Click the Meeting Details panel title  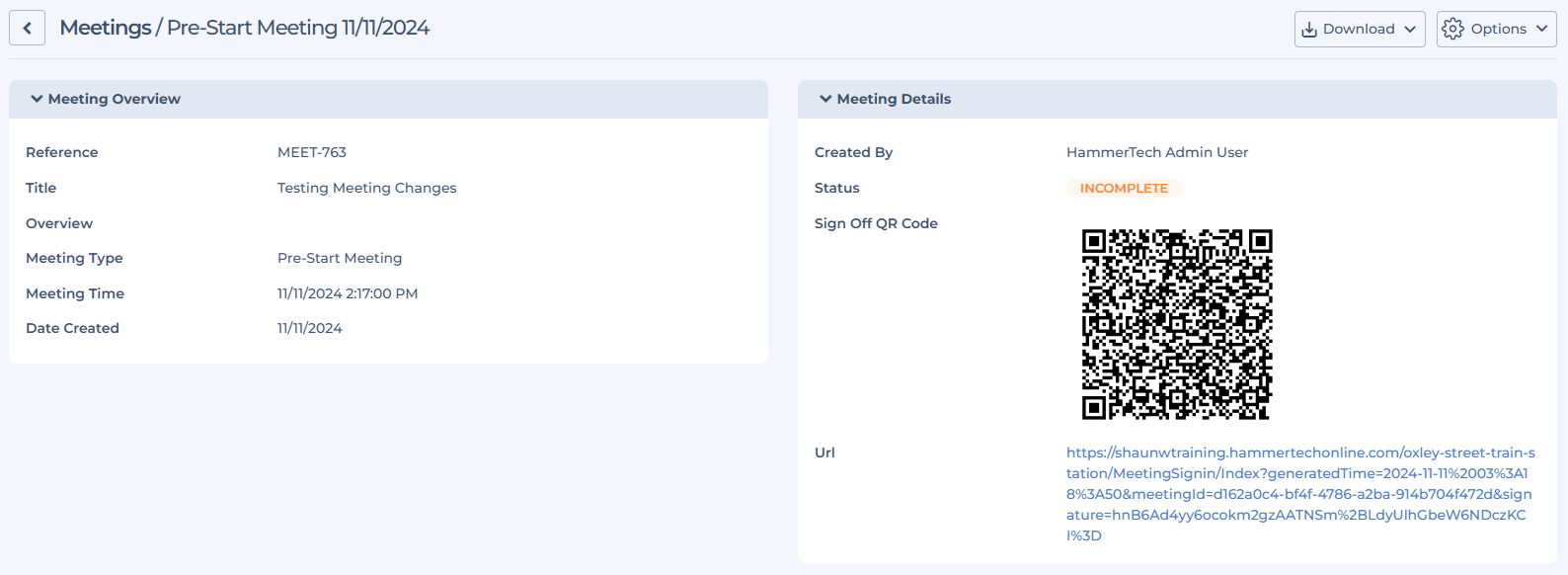pyautogui.click(x=894, y=99)
